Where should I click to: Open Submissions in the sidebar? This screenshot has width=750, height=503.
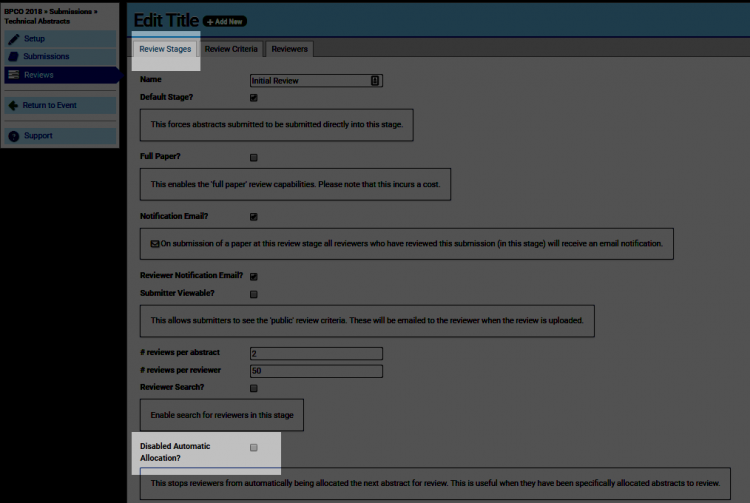click(x=60, y=56)
